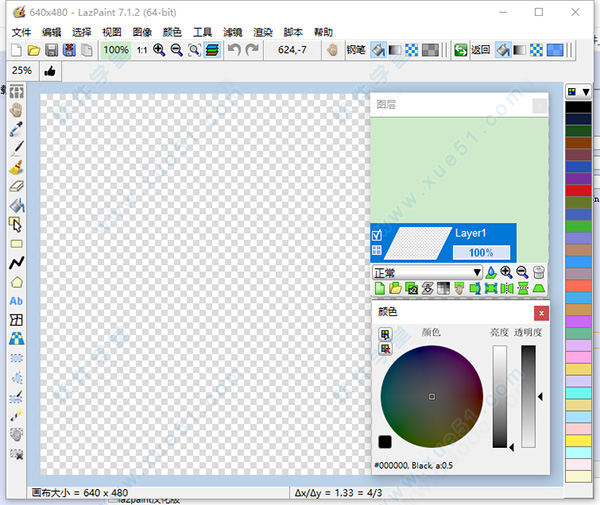Select the Ab text tool

(16, 301)
